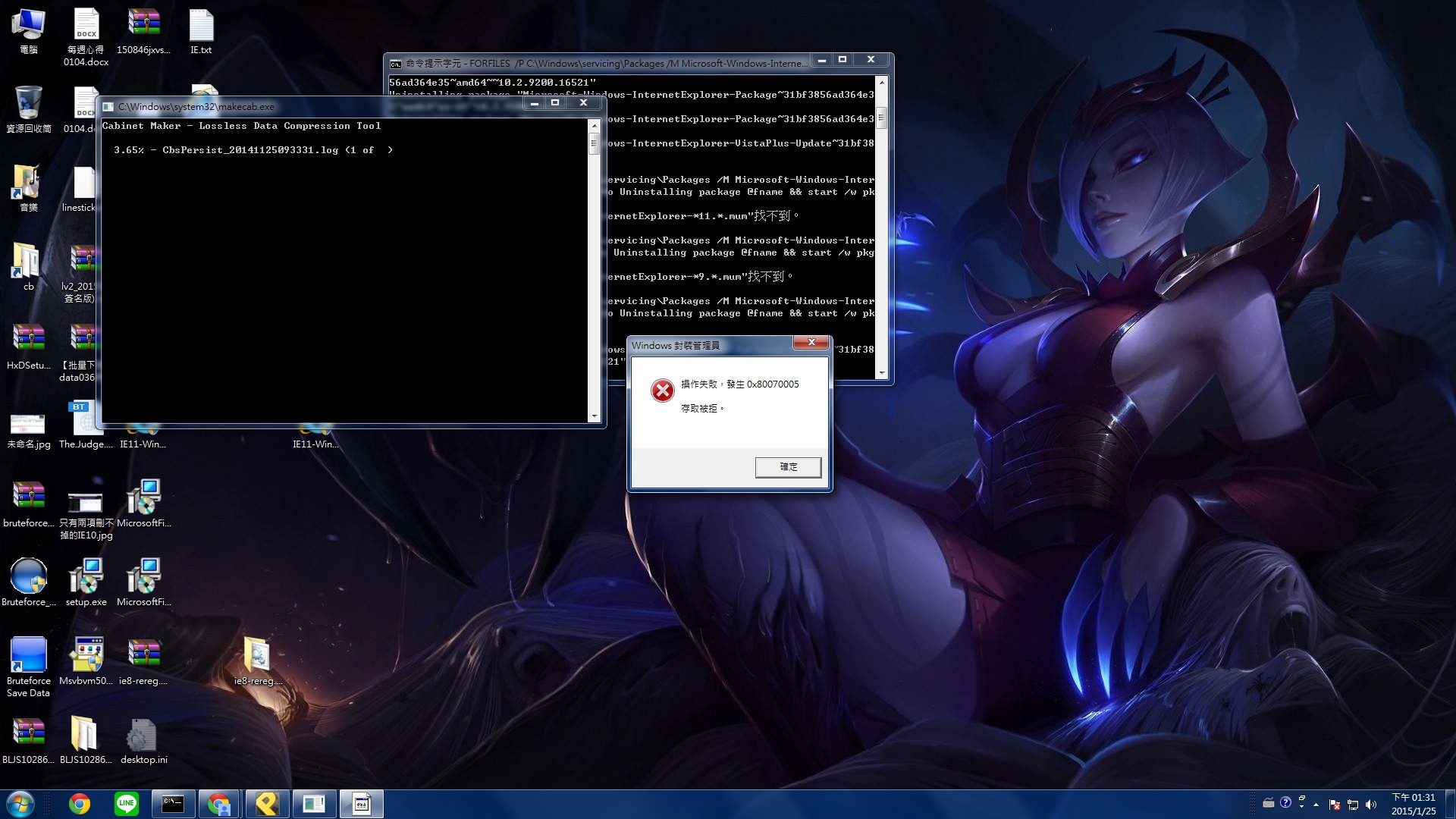Click the 確定 button in error dialog
Viewport: 1456px width, 819px height.
point(788,467)
